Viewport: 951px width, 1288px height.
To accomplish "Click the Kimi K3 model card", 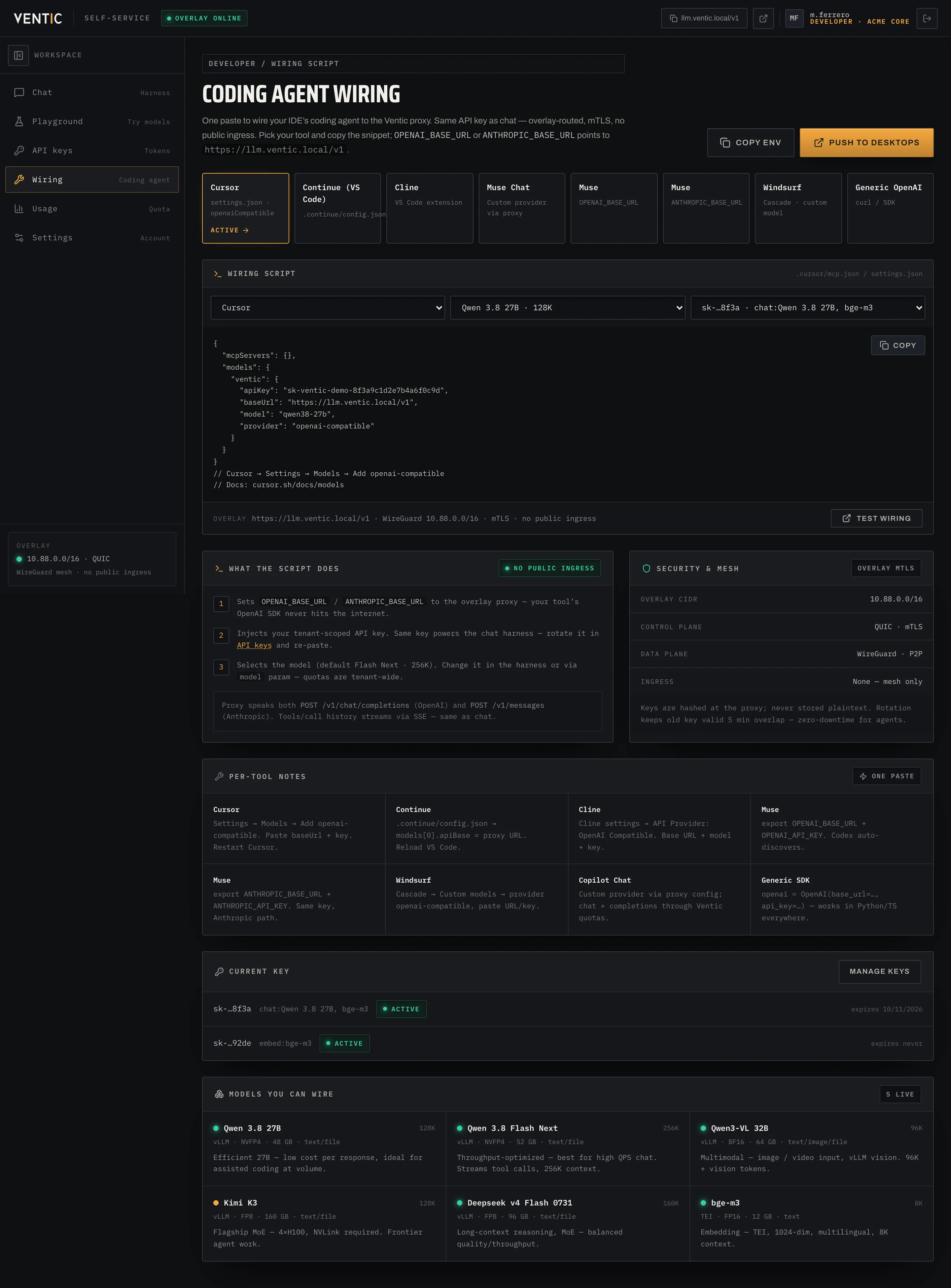I will click(324, 1224).
